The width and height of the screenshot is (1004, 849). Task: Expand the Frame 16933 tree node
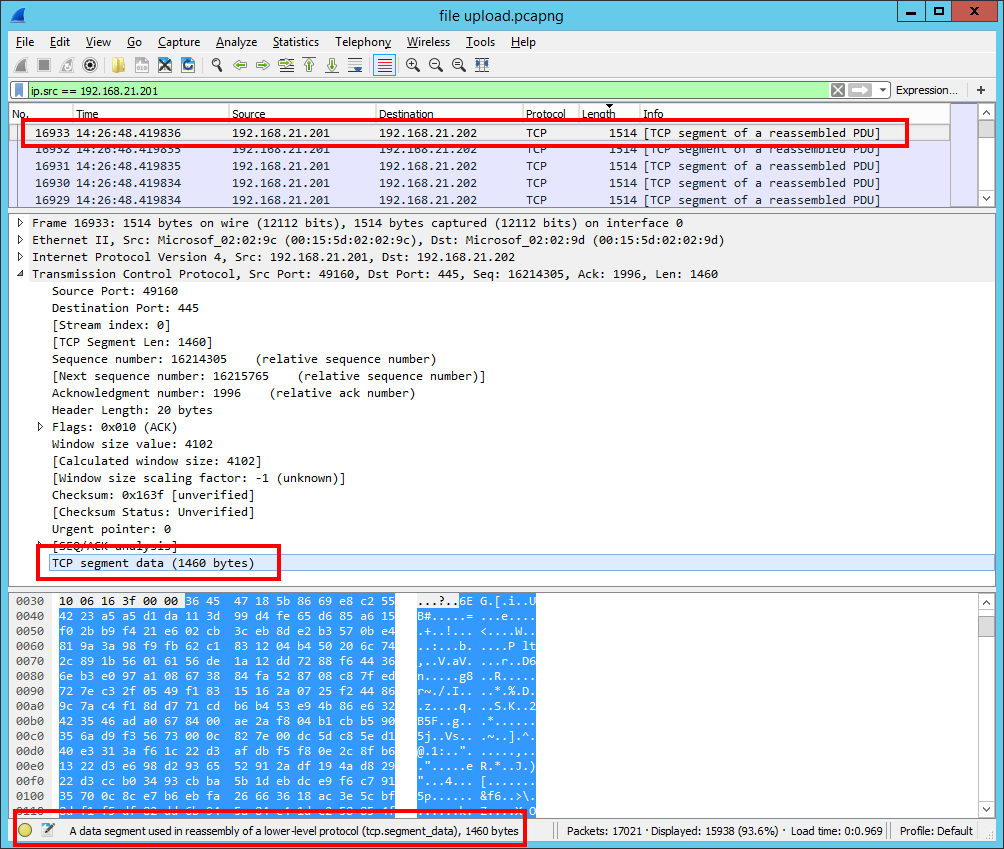click(20, 223)
